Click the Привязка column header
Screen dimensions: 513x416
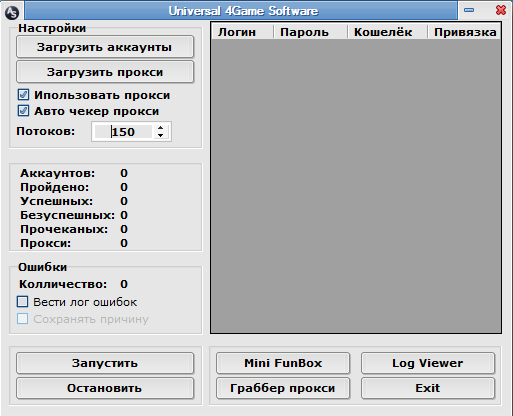tap(464, 32)
